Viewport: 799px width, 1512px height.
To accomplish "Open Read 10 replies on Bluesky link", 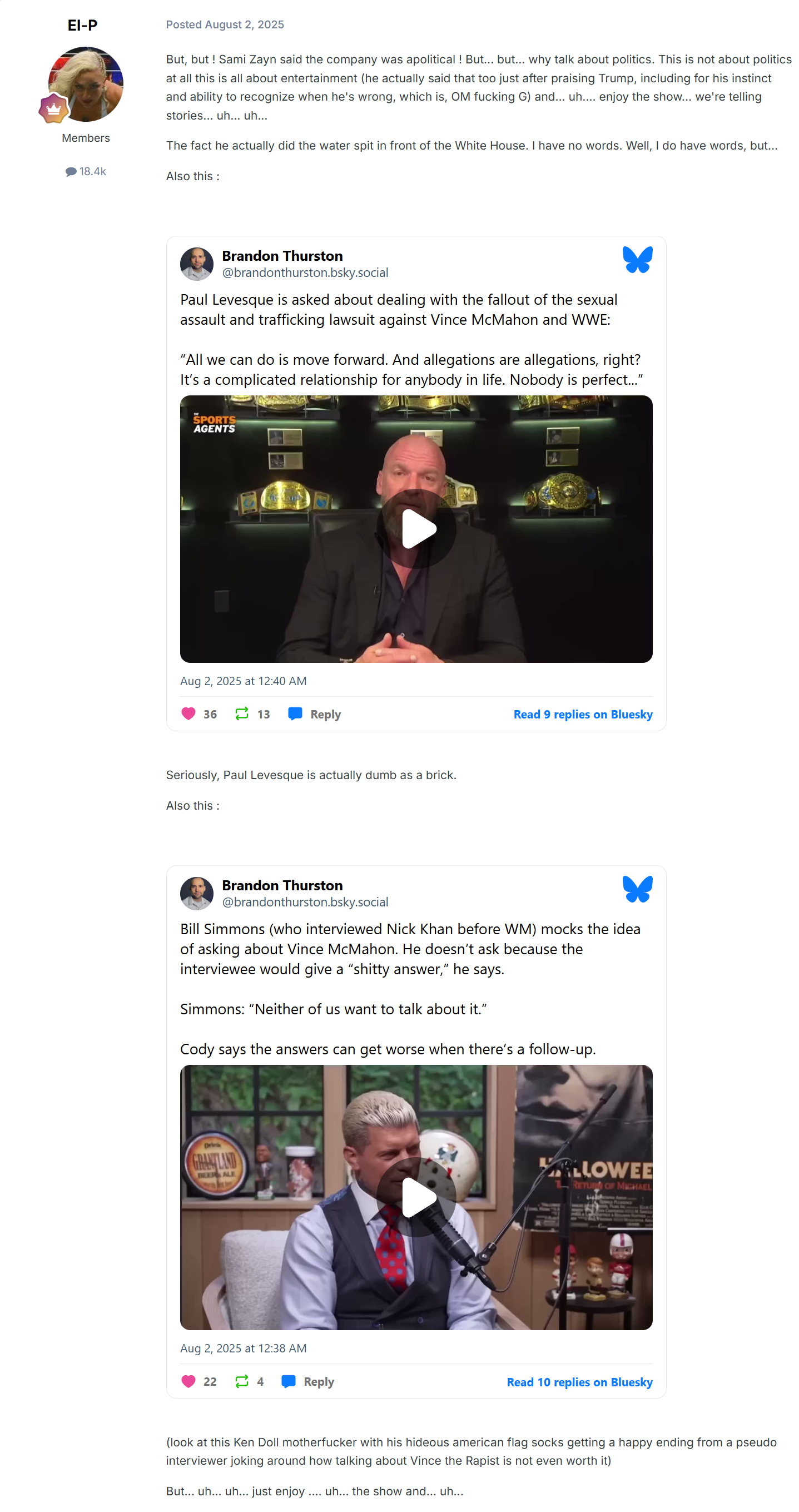I will click(x=579, y=1382).
